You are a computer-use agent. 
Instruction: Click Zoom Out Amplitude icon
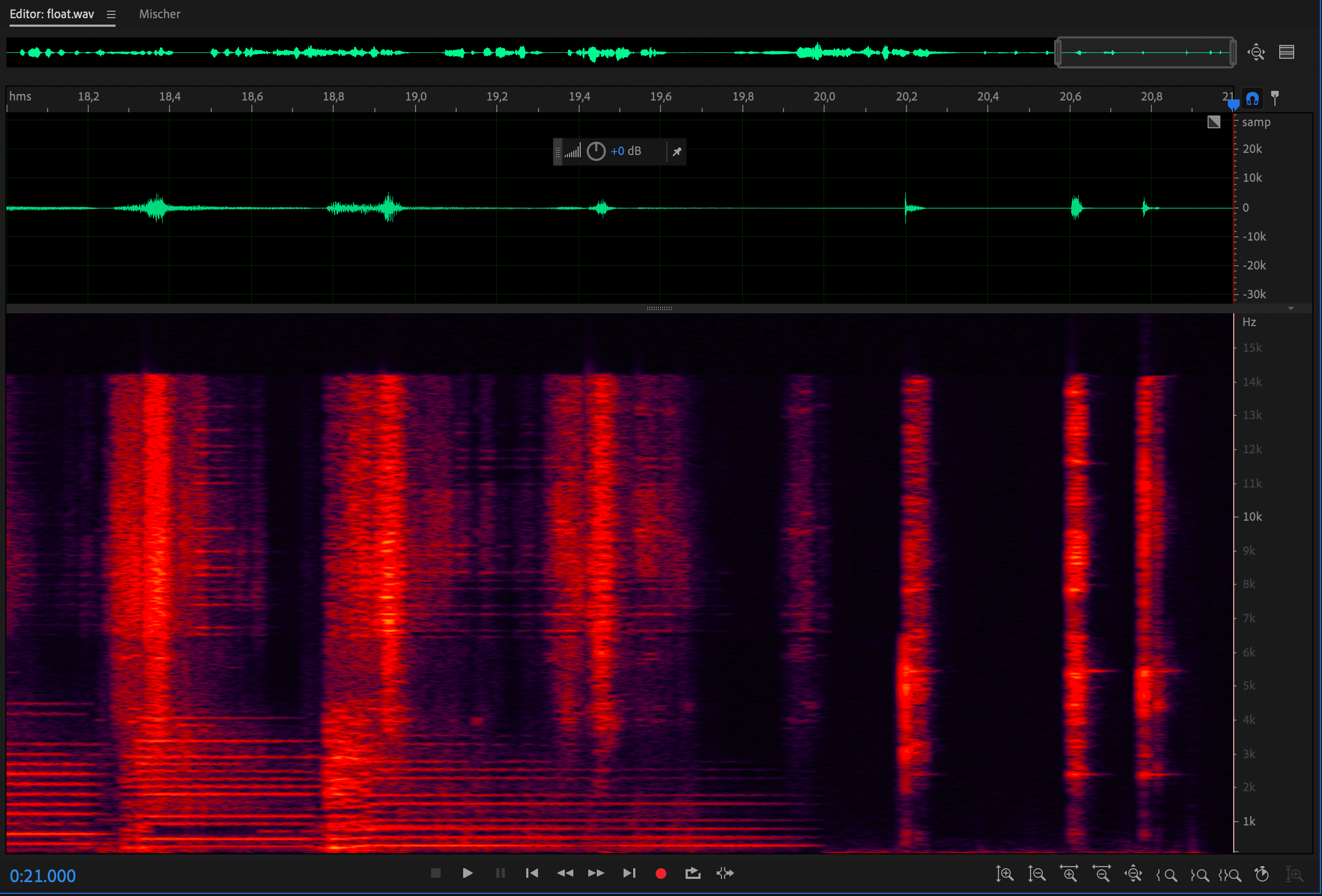pos(1036,873)
